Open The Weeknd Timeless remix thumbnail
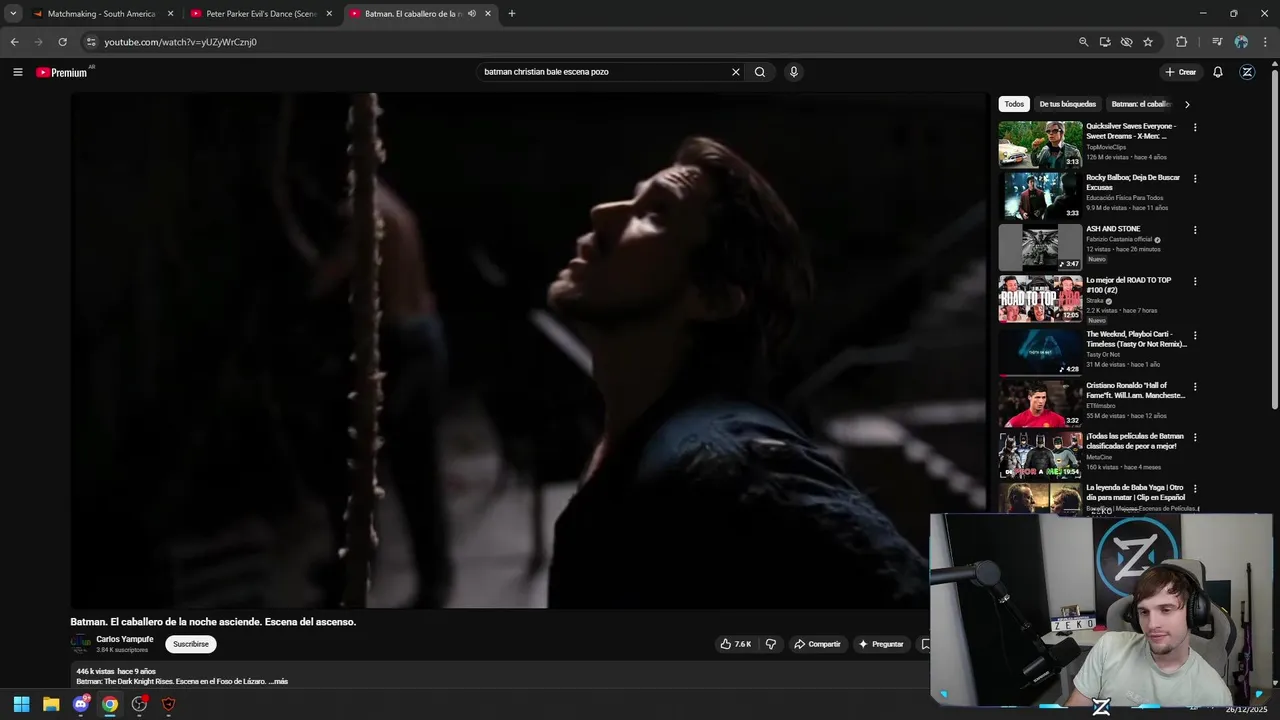 tap(1040, 352)
